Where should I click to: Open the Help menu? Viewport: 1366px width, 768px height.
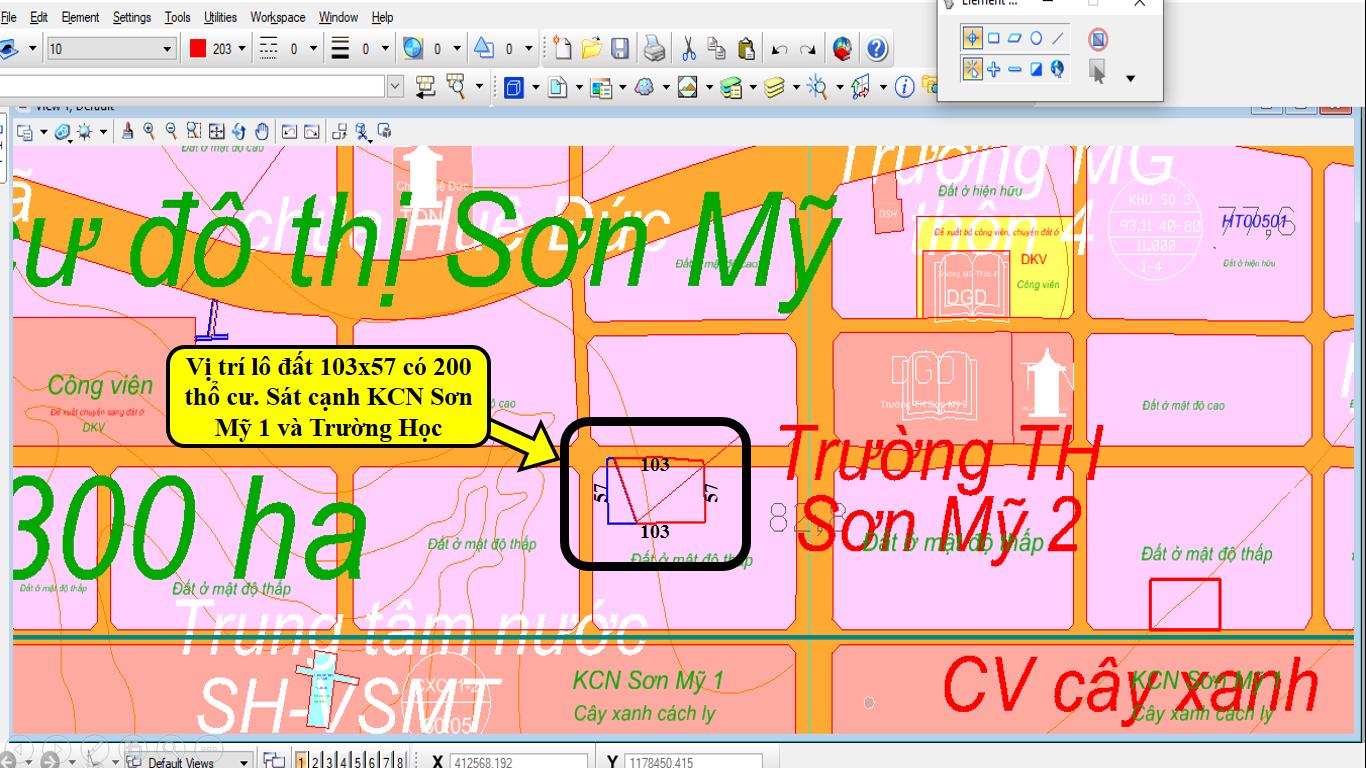pyautogui.click(x=382, y=17)
